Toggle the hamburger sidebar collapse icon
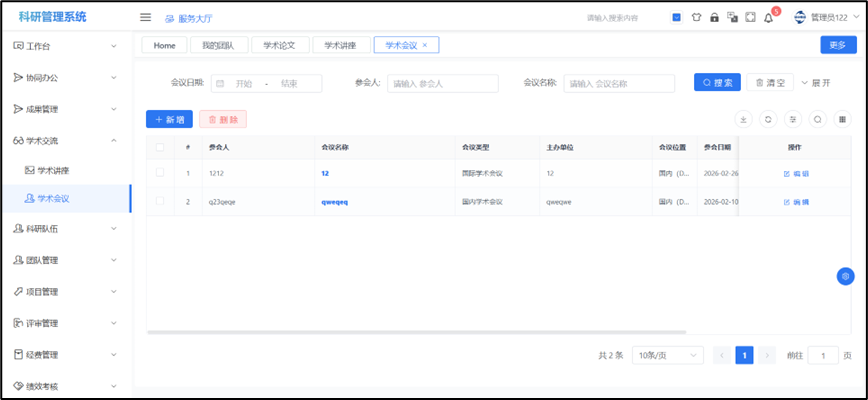 pos(145,17)
